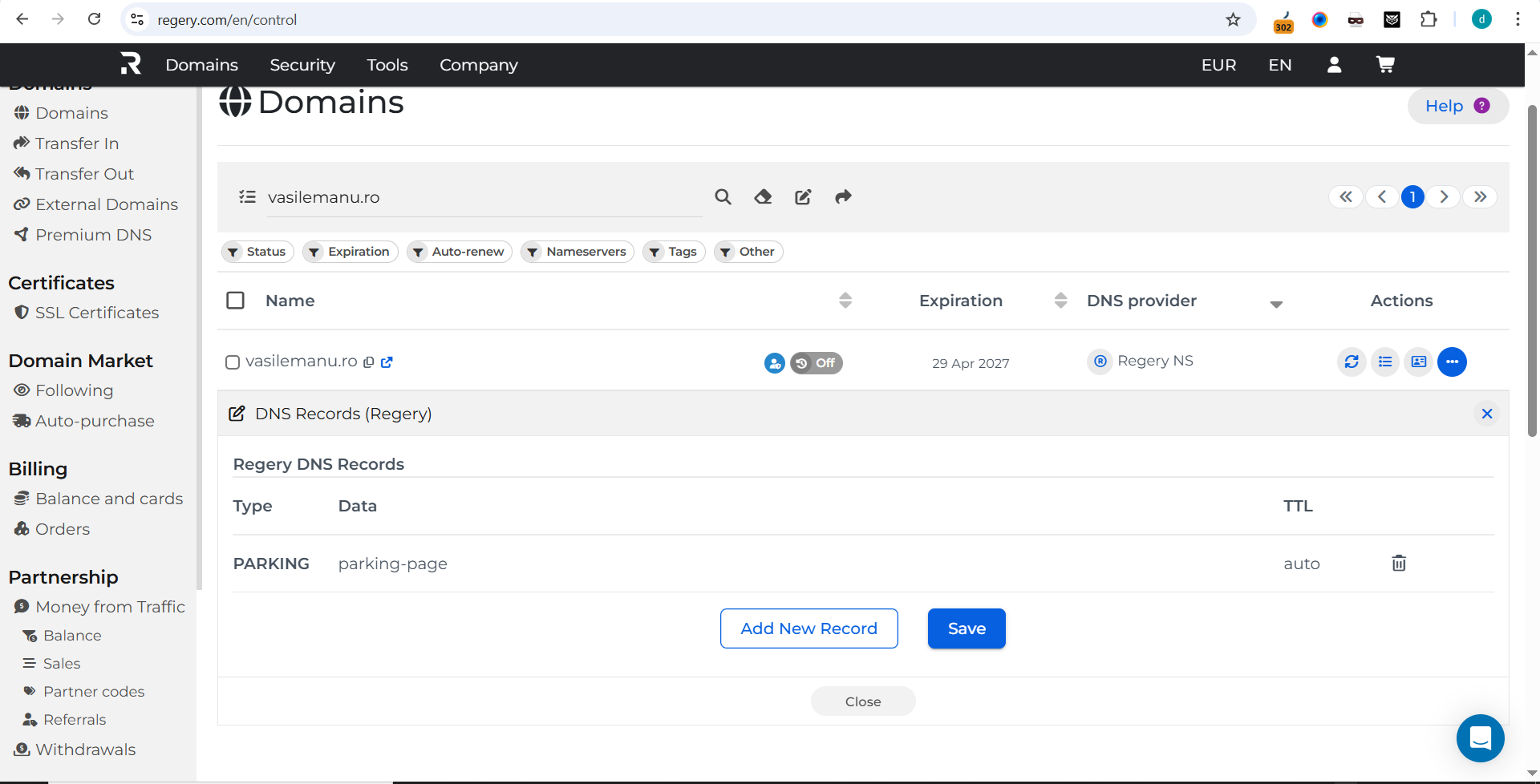The width and height of the screenshot is (1540, 784).
Task: Open DNS records list icon for vasilemanu.ro
Action: [x=1385, y=362]
